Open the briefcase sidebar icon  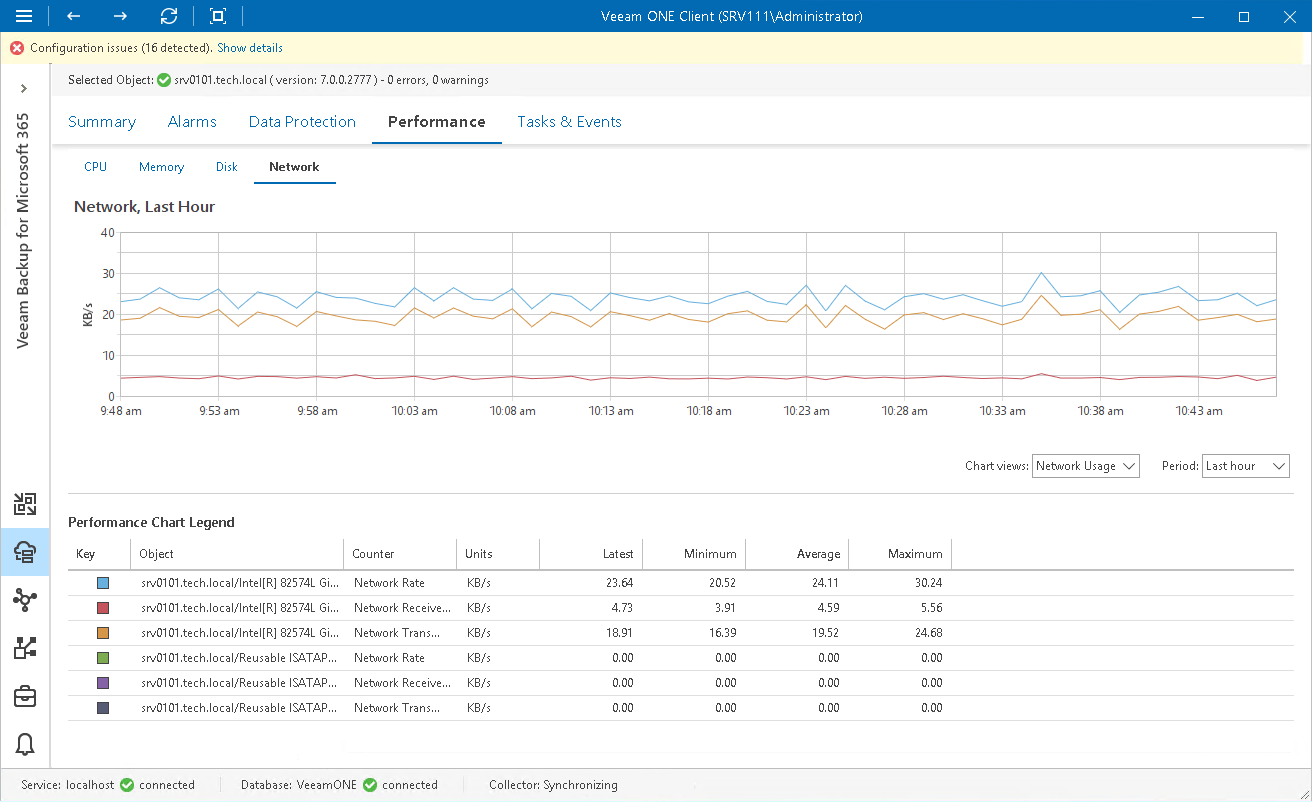click(24, 696)
